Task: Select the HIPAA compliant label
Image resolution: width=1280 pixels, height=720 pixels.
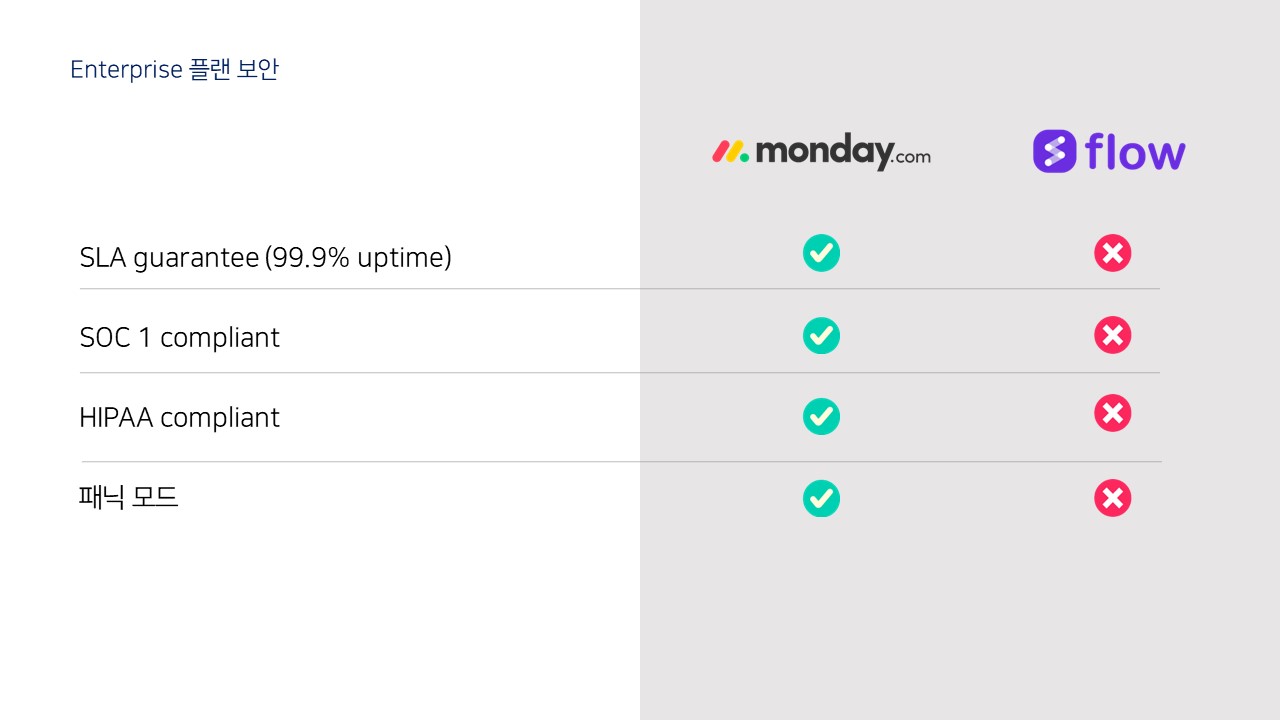Action: tap(180, 417)
